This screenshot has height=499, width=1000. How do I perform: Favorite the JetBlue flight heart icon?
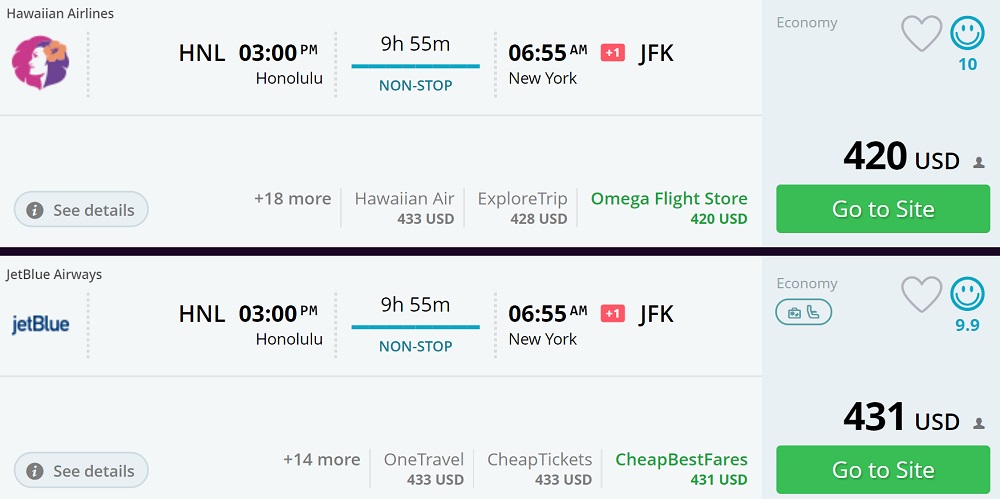(x=921, y=294)
